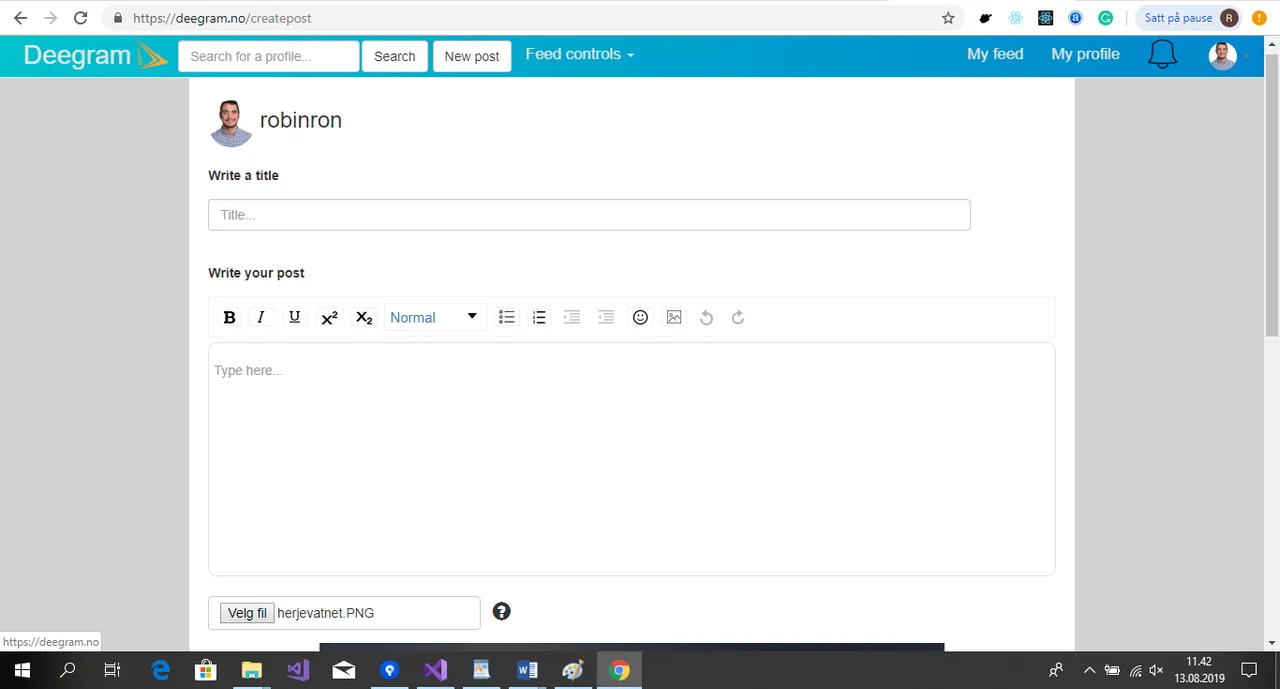Screen dimensions: 1280x689
Task: Click the Velg fil file chooser button
Action: [247, 613]
